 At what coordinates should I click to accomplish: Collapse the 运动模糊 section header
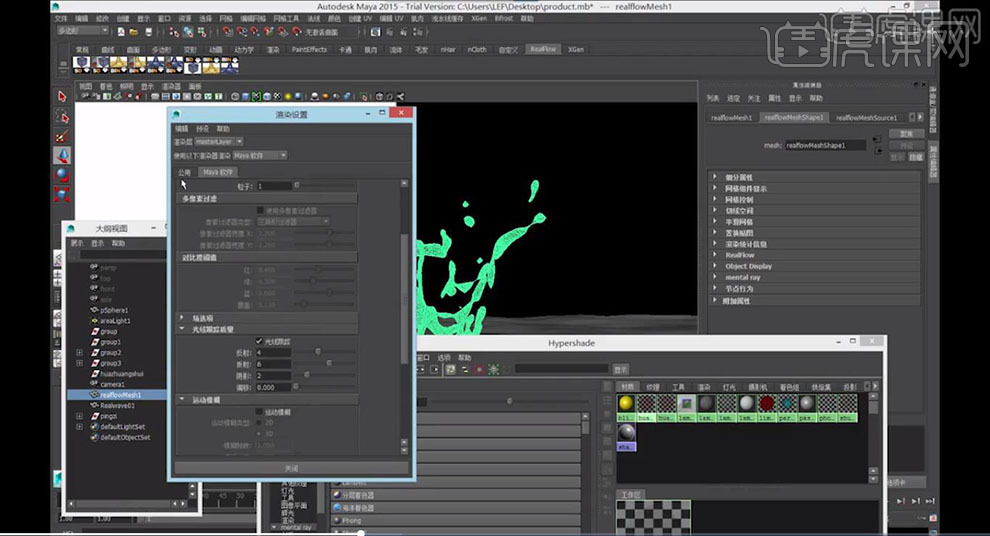(x=182, y=400)
